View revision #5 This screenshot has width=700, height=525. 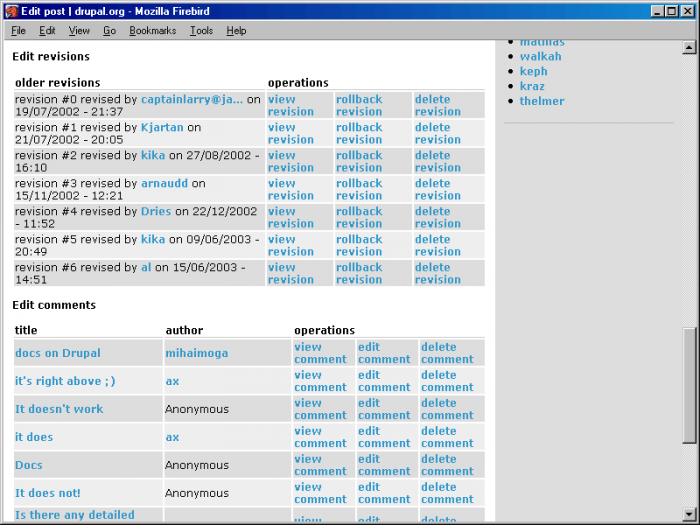(x=291, y=246)
